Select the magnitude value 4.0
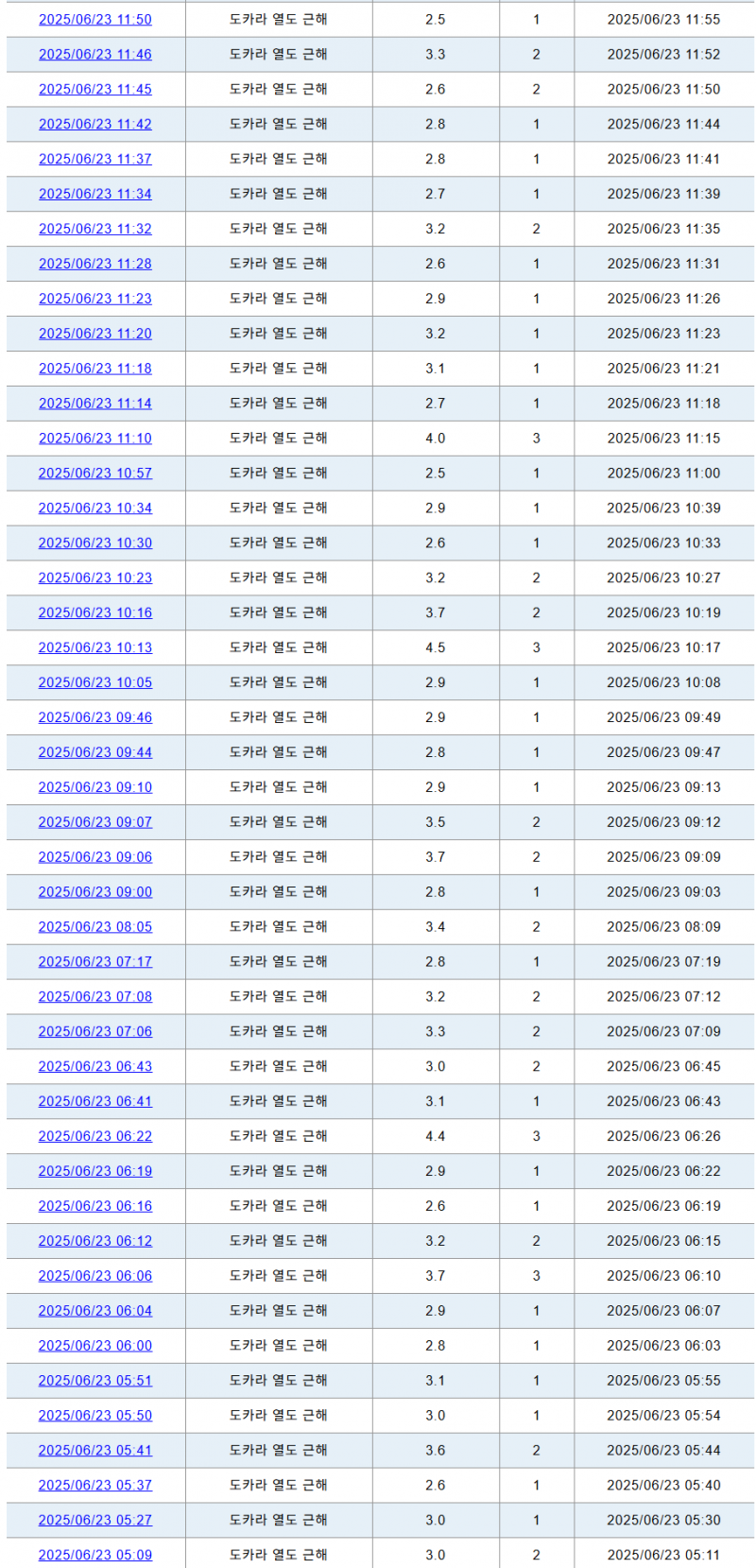 click(x=436, y=439)
